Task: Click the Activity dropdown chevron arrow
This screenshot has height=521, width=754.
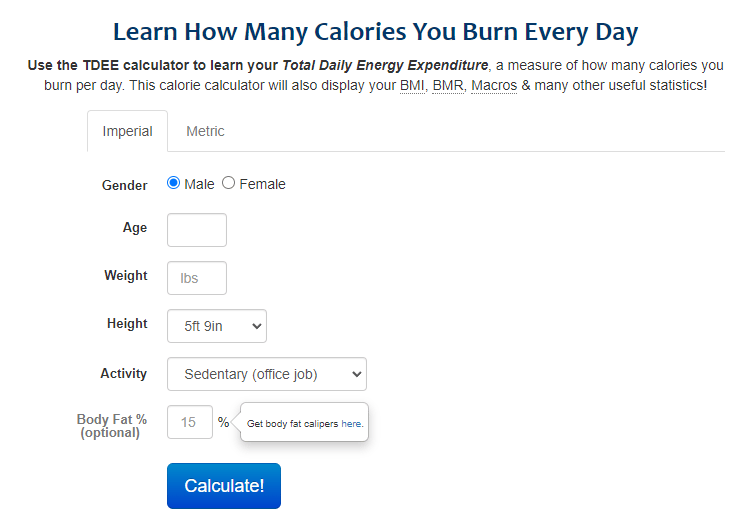Action: point(356,374)
